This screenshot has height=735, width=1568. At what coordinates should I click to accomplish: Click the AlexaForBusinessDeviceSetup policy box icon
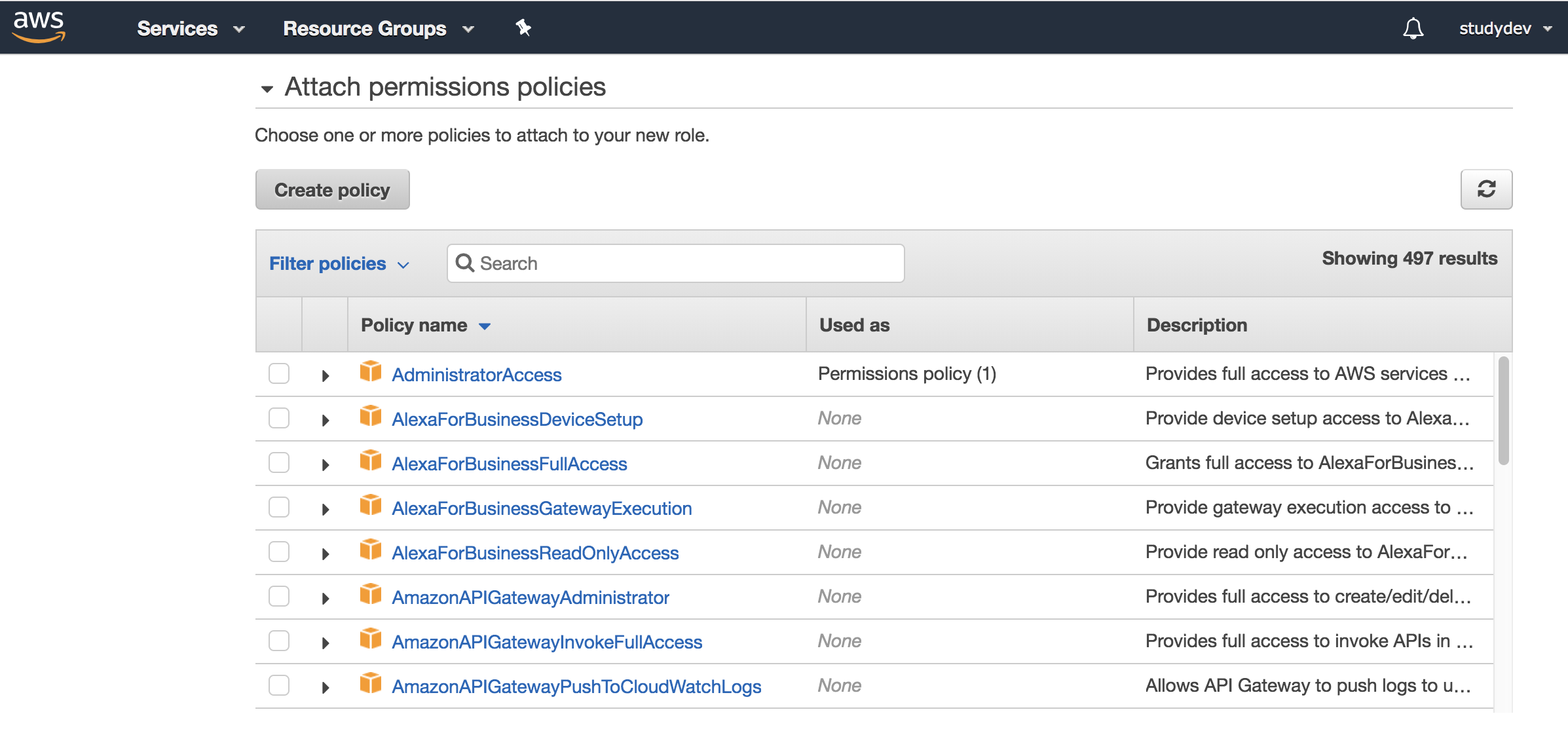[x=371, y=416]
